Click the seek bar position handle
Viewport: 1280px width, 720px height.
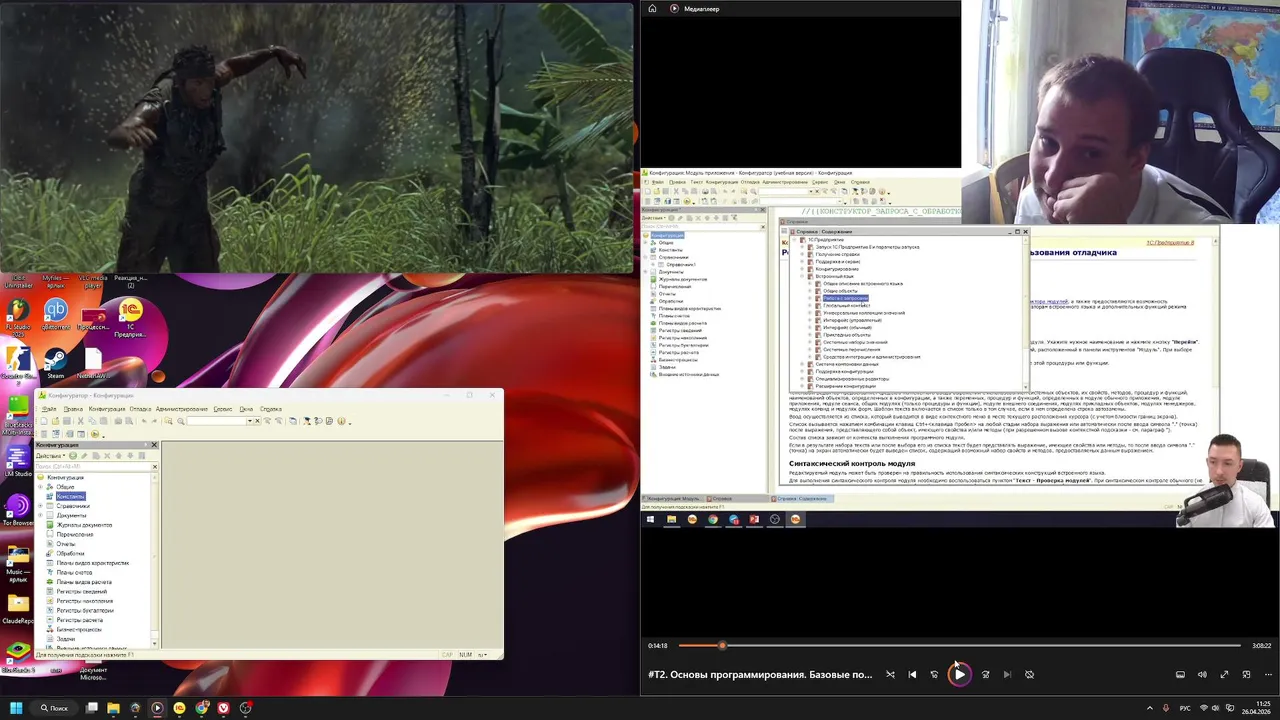tap(722, 645)
